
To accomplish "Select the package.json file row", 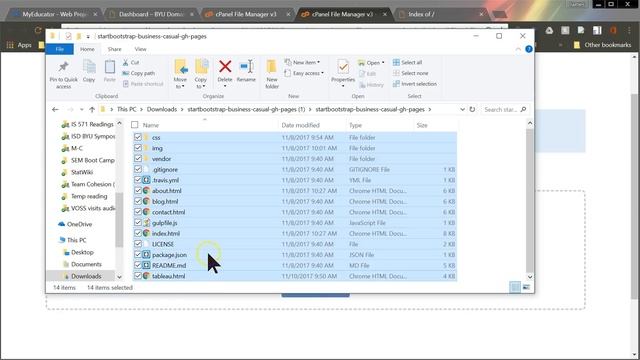I will click(x=294, y=255).
